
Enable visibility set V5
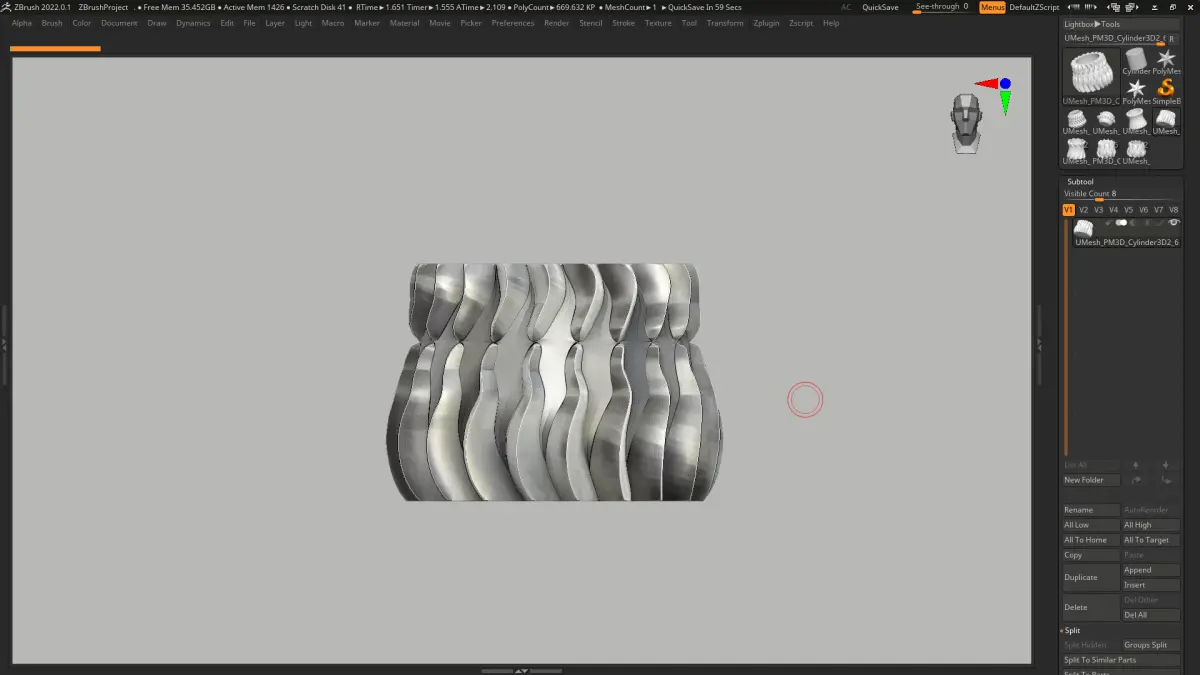1128,210
